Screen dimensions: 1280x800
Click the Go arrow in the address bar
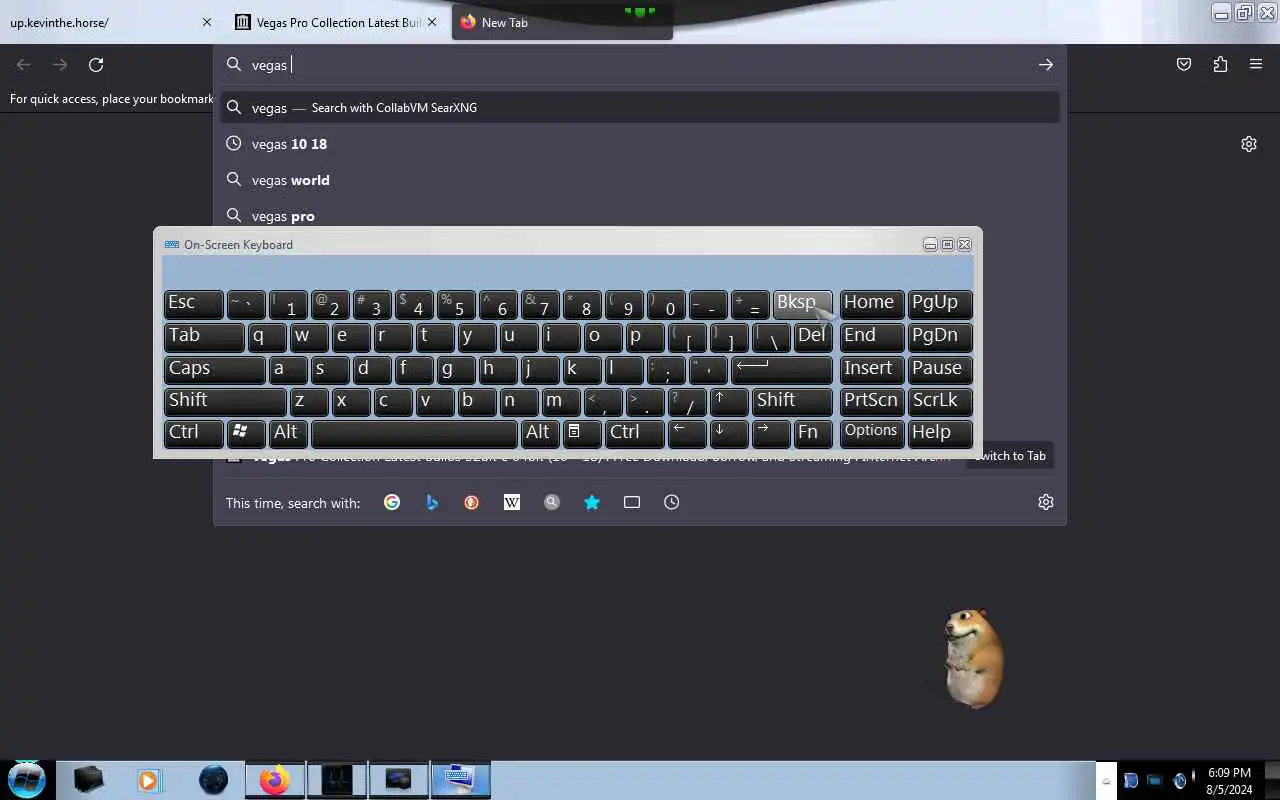coord(1046,64)
